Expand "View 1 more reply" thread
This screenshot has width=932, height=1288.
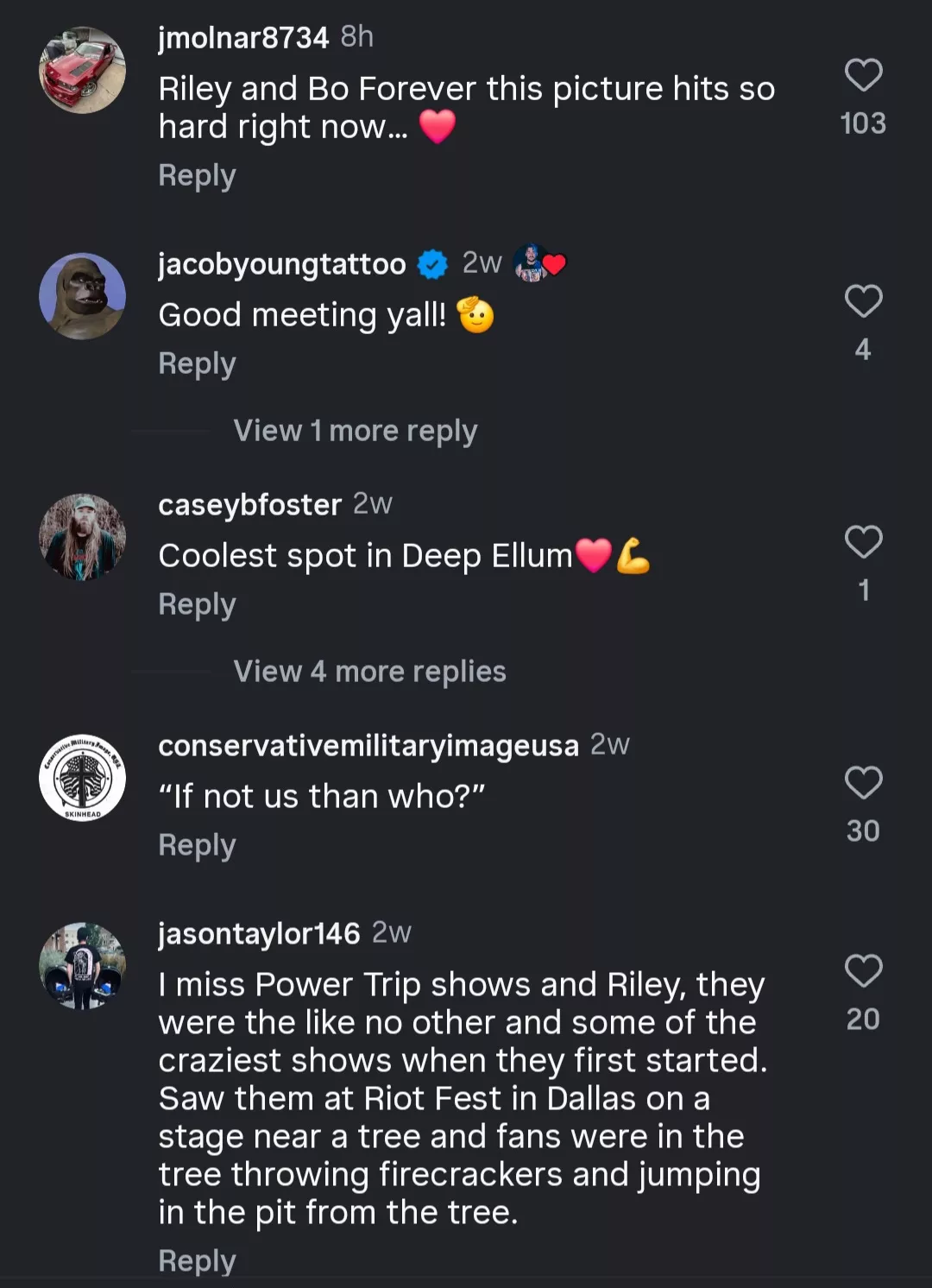tap(355, 431)
